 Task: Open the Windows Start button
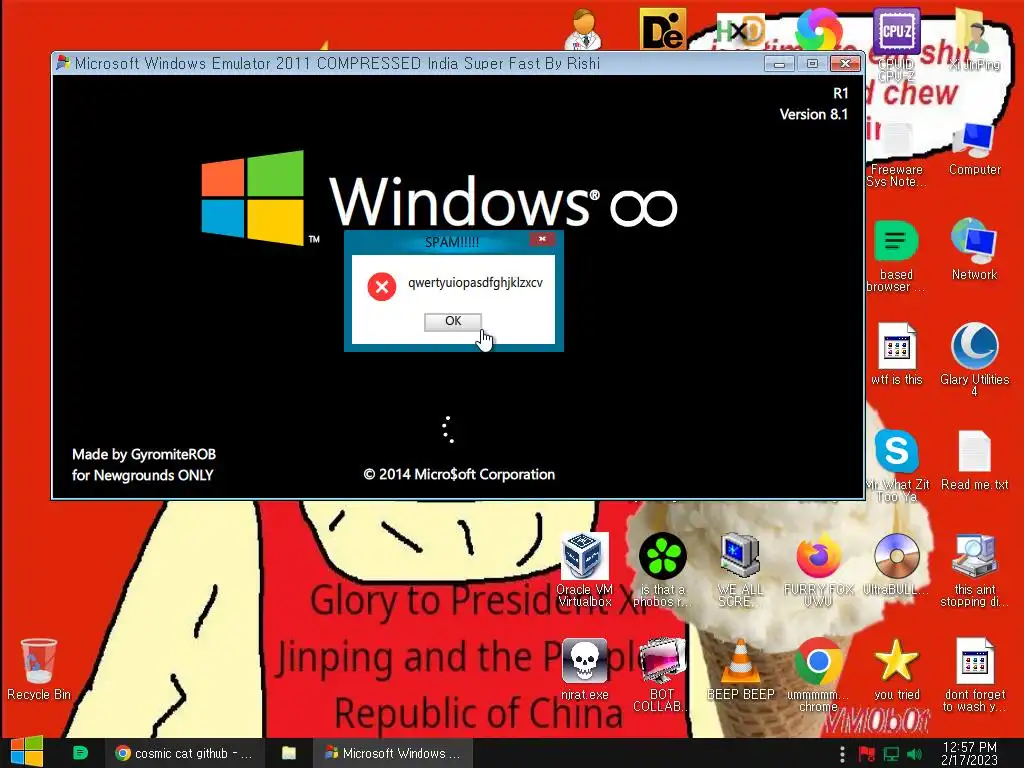(26, 752)
